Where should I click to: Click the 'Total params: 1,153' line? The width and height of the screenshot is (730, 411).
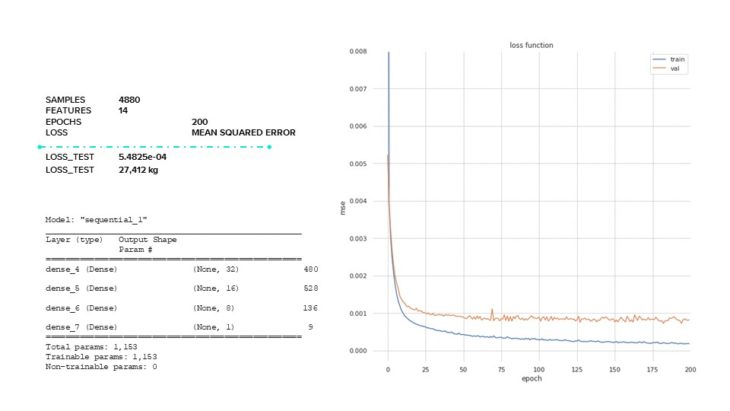[90, 346]
